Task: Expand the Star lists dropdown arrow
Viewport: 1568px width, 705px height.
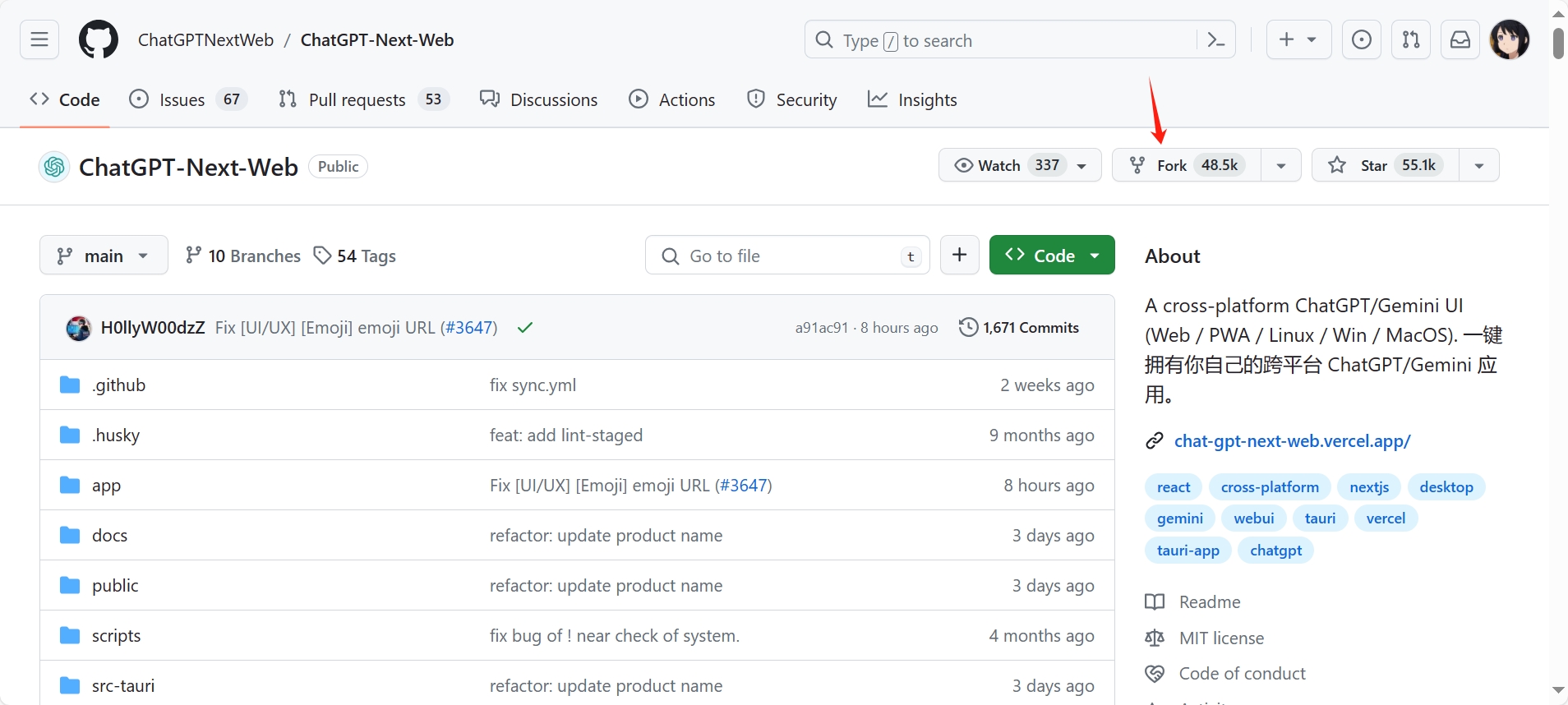Action: point(1479,165)
